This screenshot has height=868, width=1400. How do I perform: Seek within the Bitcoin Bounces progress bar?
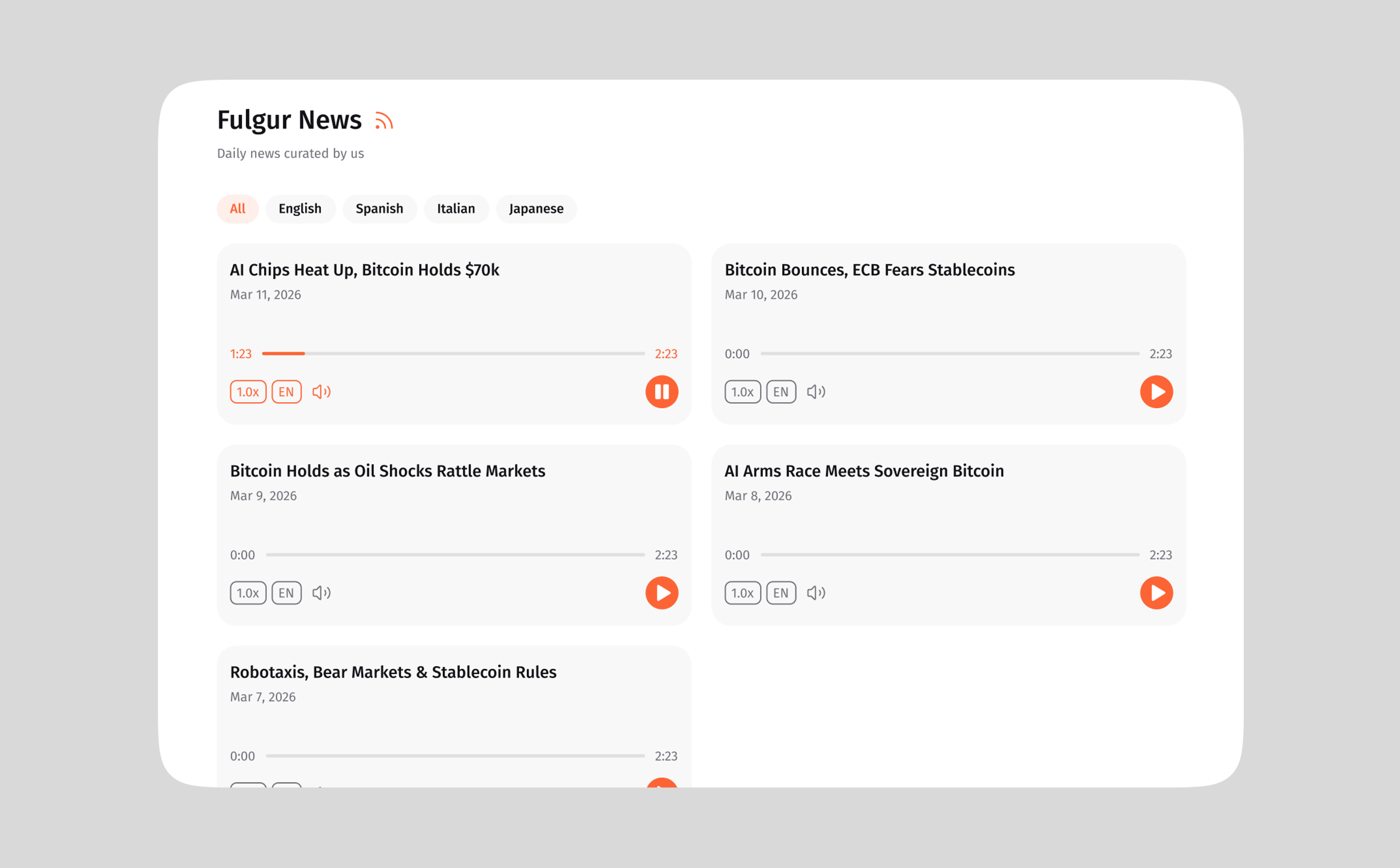tap(950, 354)
